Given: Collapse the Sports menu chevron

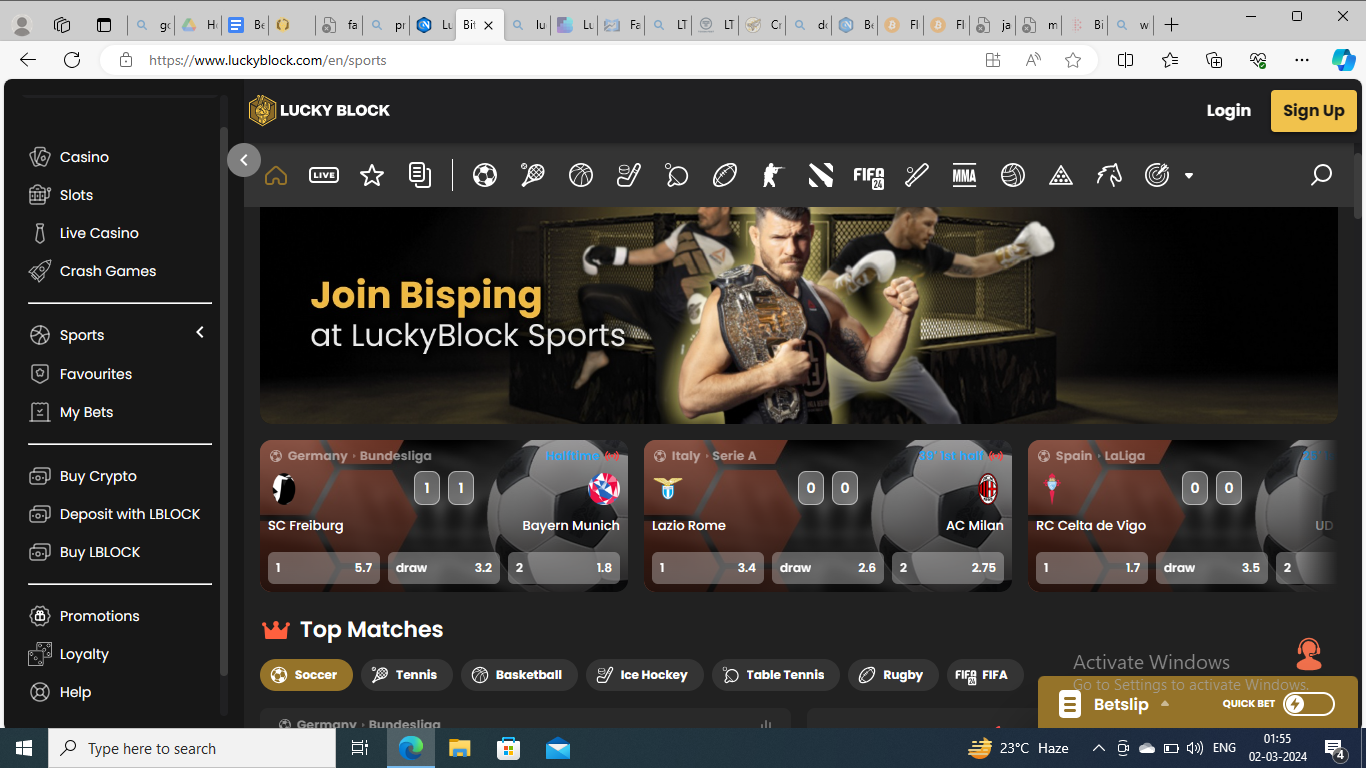Looking at the screenshot, I should [x=200, y=332].
